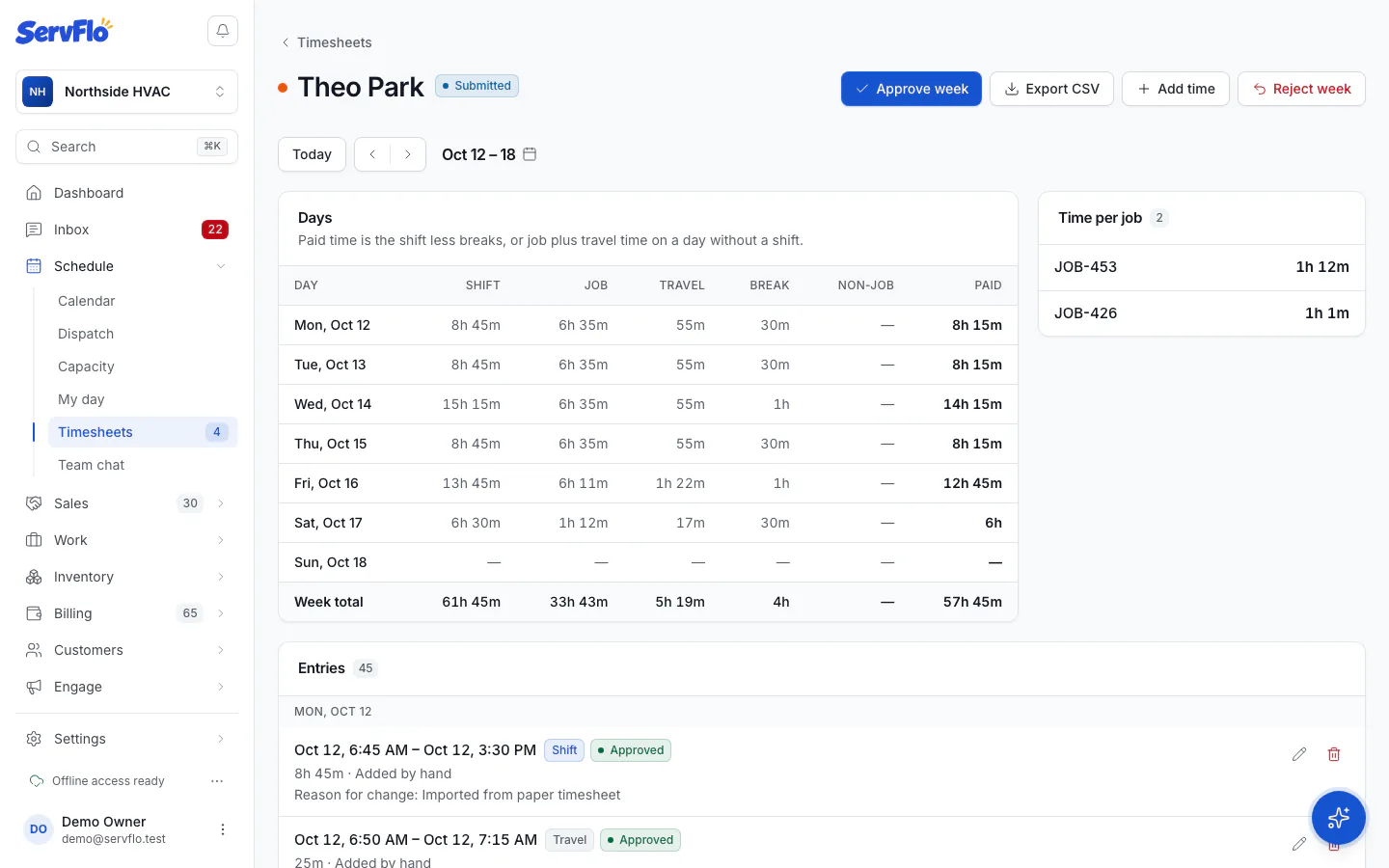This screenshot has height=868, width=1389.
Task: Open JOB-426 in Time per job
Action: tap(1202, 313)
